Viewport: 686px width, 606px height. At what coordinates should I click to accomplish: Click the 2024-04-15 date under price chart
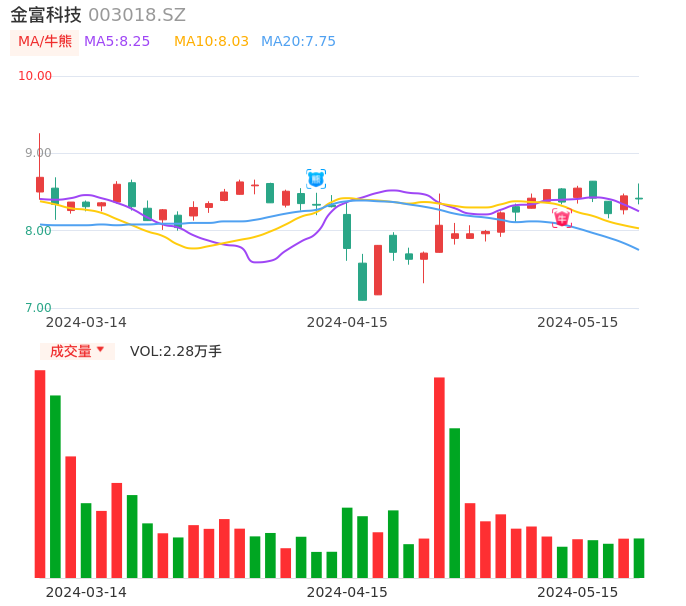point(347,322)
